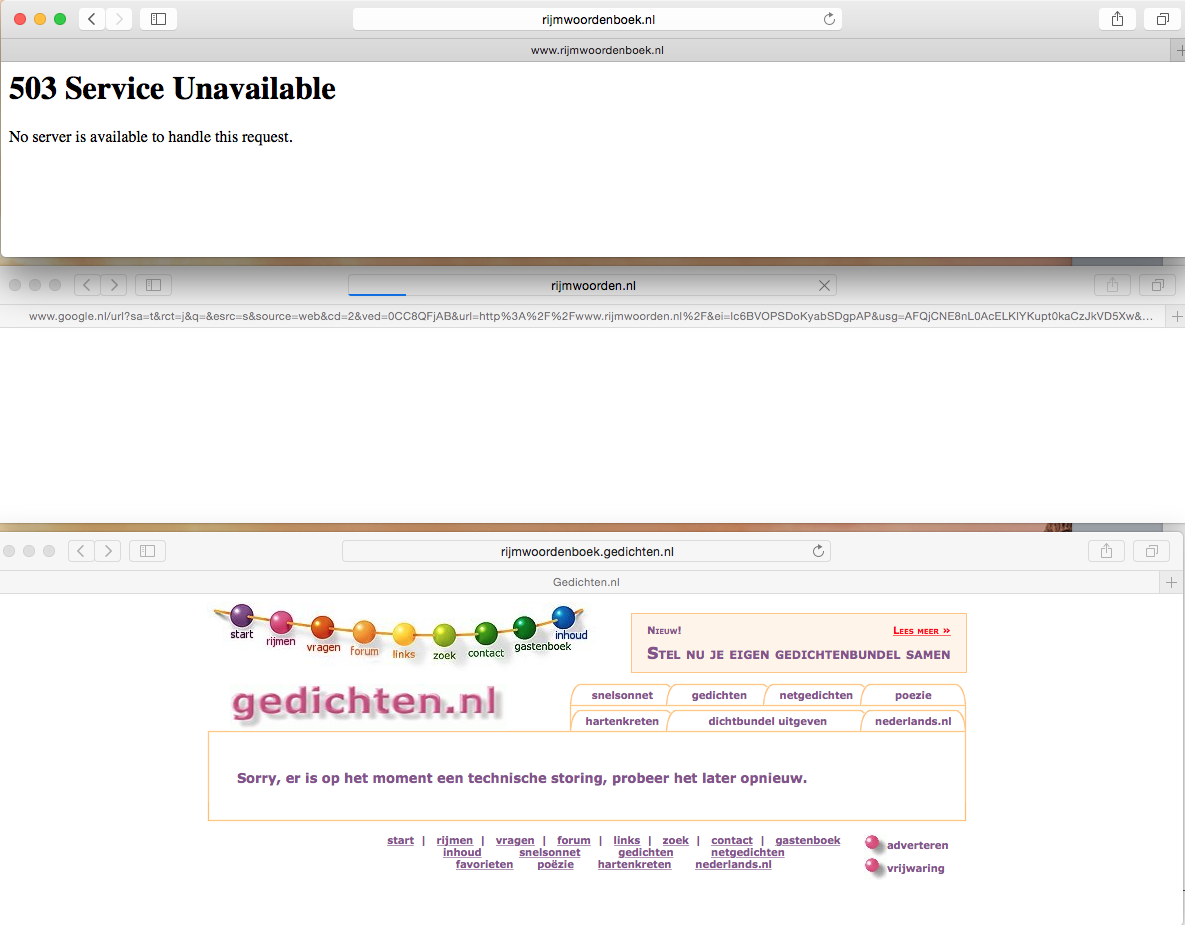The width and height of the screenshot is (1185, 925).
Task: Open share menu in rijmwoorden.nl window
Action: click(x=1112, y=285)
